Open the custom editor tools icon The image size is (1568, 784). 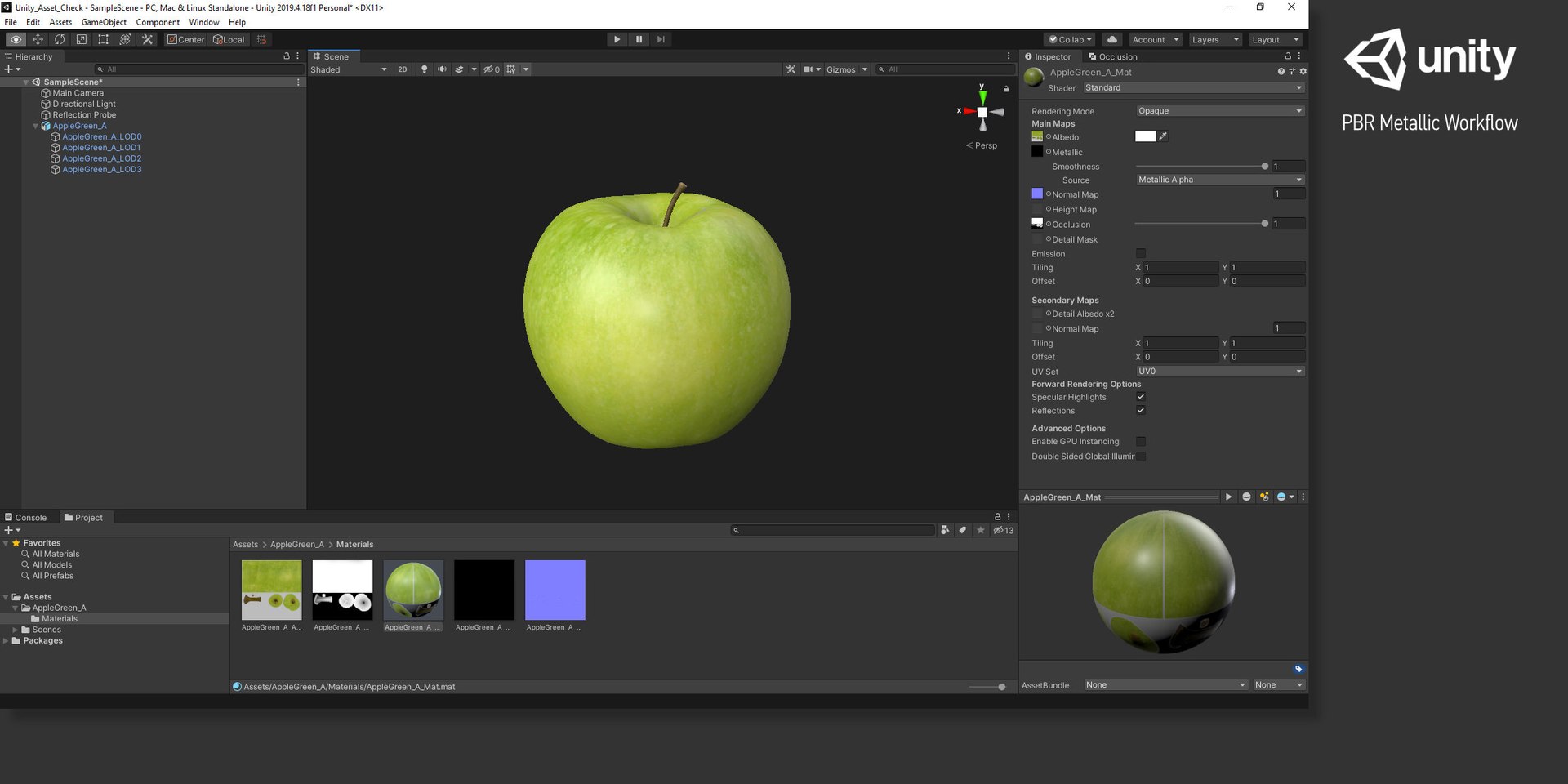coord(147,39)
